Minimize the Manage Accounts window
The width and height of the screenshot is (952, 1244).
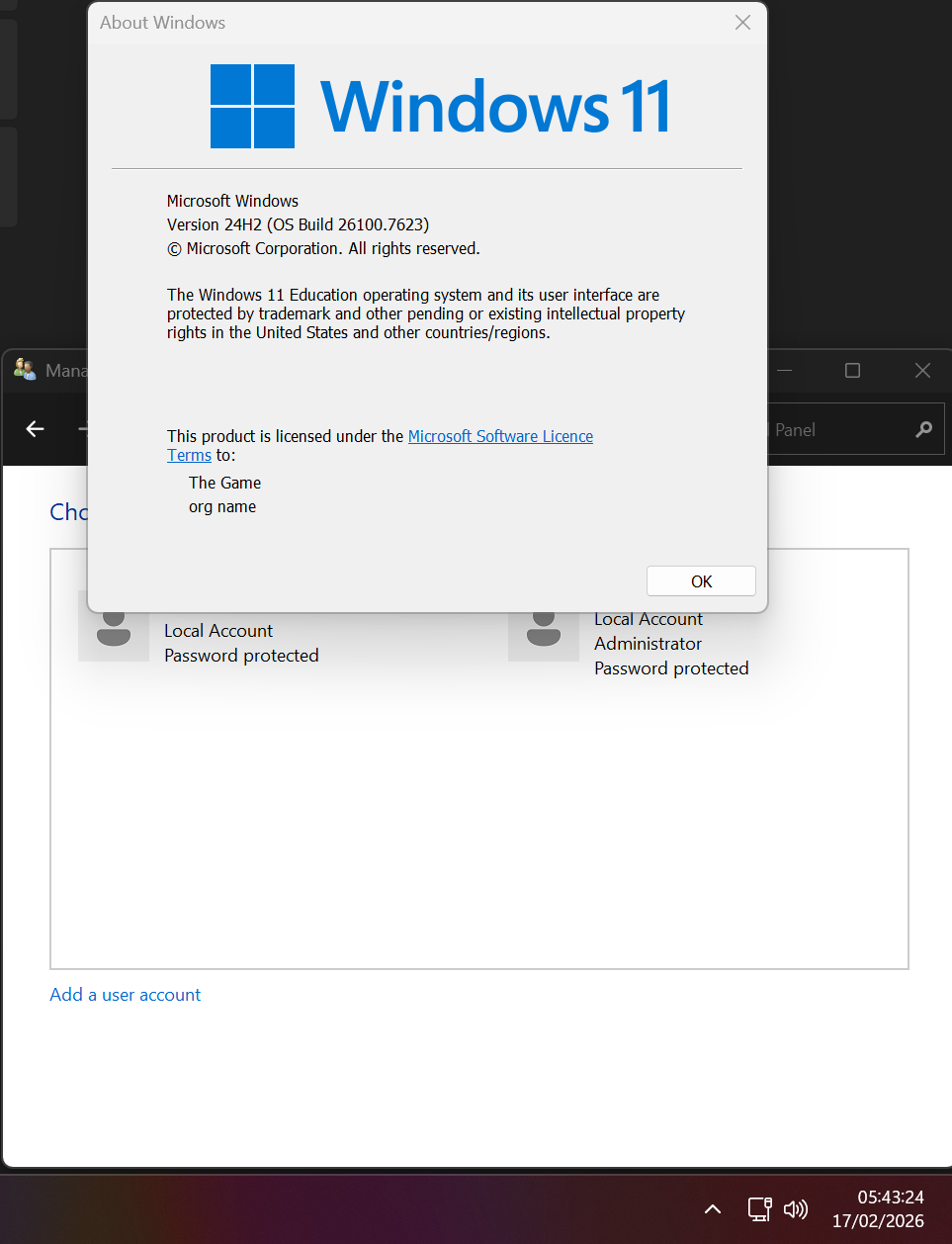pyautogui.click(x=785, y=370)
